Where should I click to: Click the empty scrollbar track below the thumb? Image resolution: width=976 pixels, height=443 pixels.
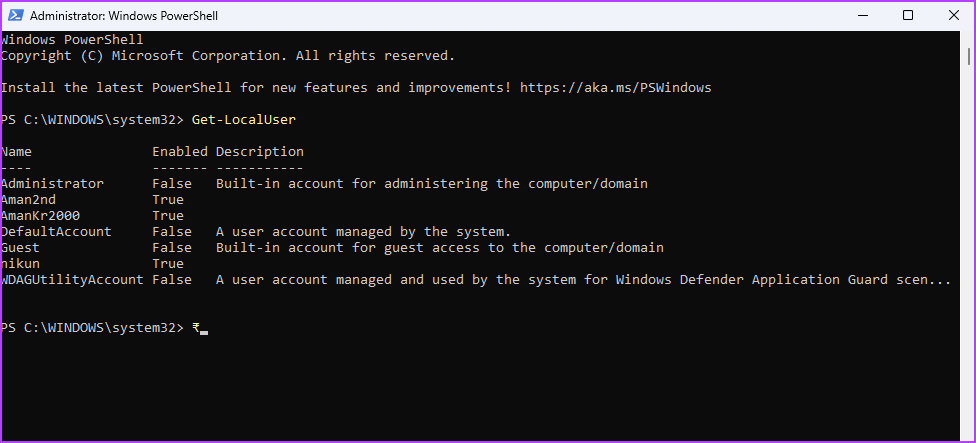click(969, 249)
